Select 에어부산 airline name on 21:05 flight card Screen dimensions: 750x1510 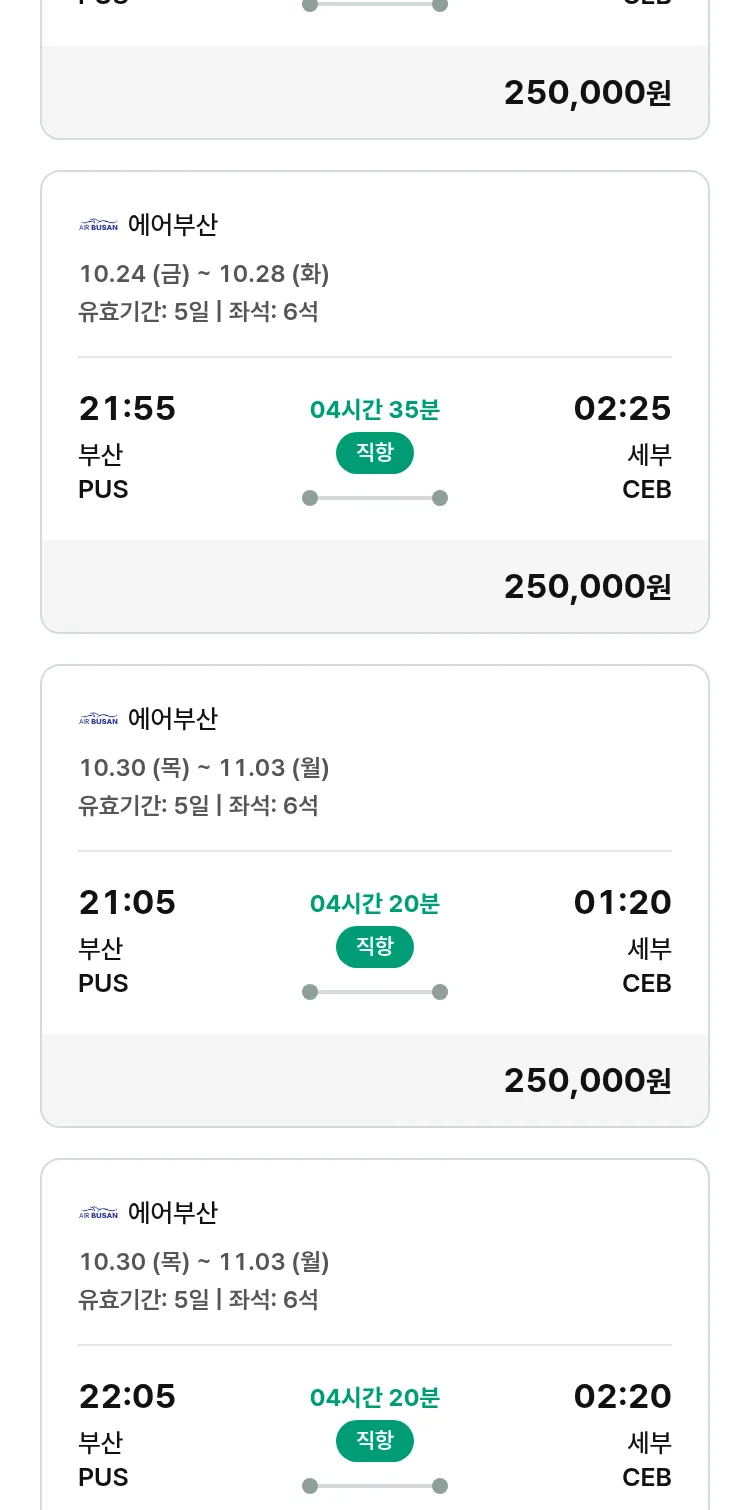173,719
